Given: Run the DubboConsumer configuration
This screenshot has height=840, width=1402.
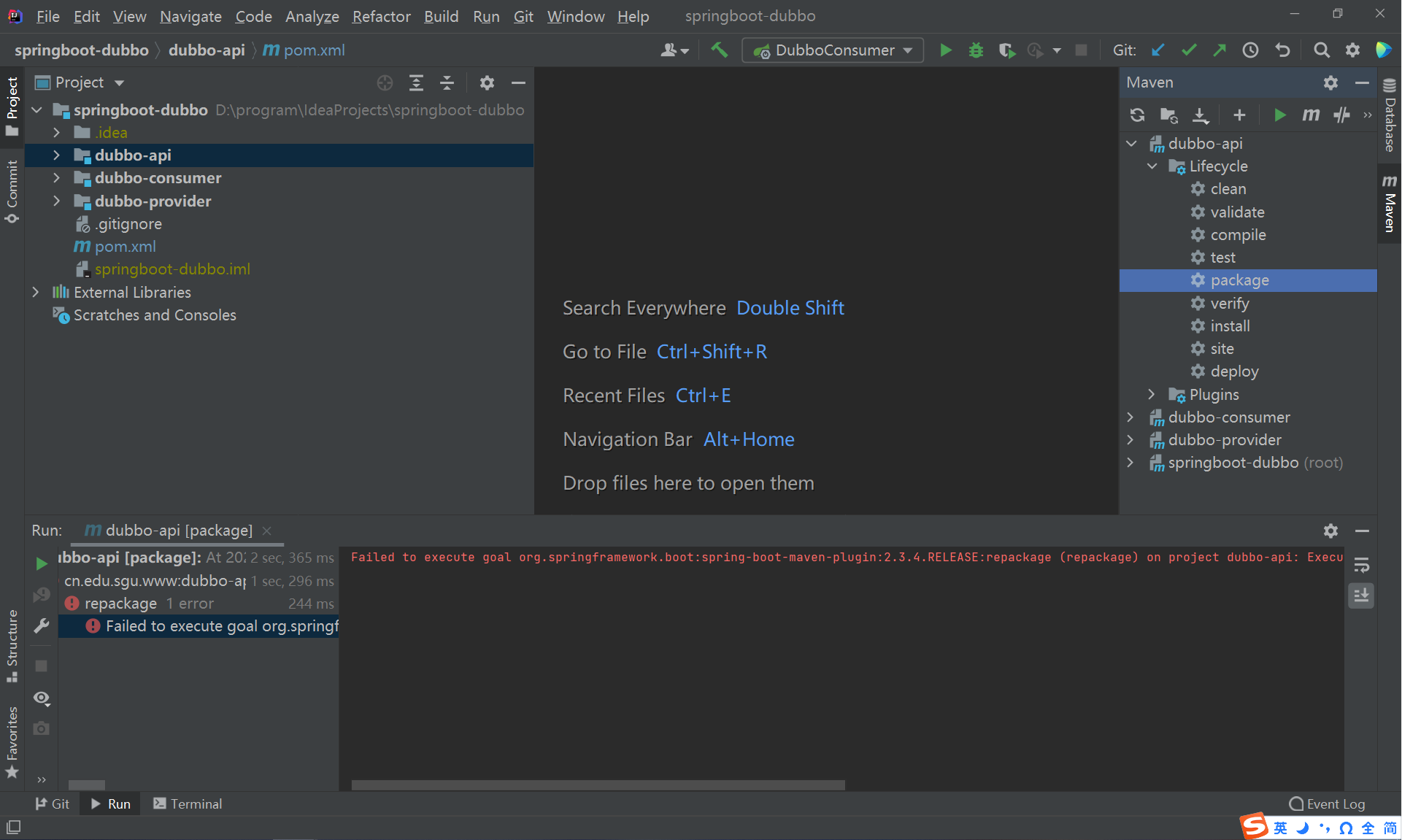Looking at the screenshot, I should tap(945, 50).
